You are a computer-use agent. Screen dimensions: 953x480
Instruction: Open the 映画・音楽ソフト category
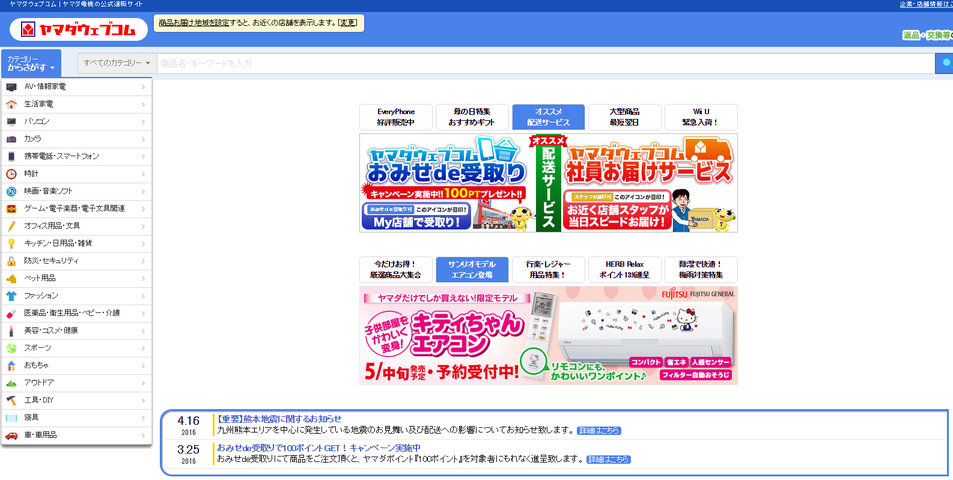pyautogui.click(x=77, y=191)
